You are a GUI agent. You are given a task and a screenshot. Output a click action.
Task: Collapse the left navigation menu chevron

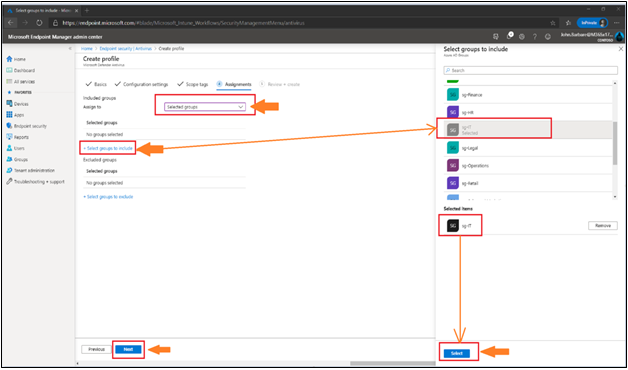[70, 48]
